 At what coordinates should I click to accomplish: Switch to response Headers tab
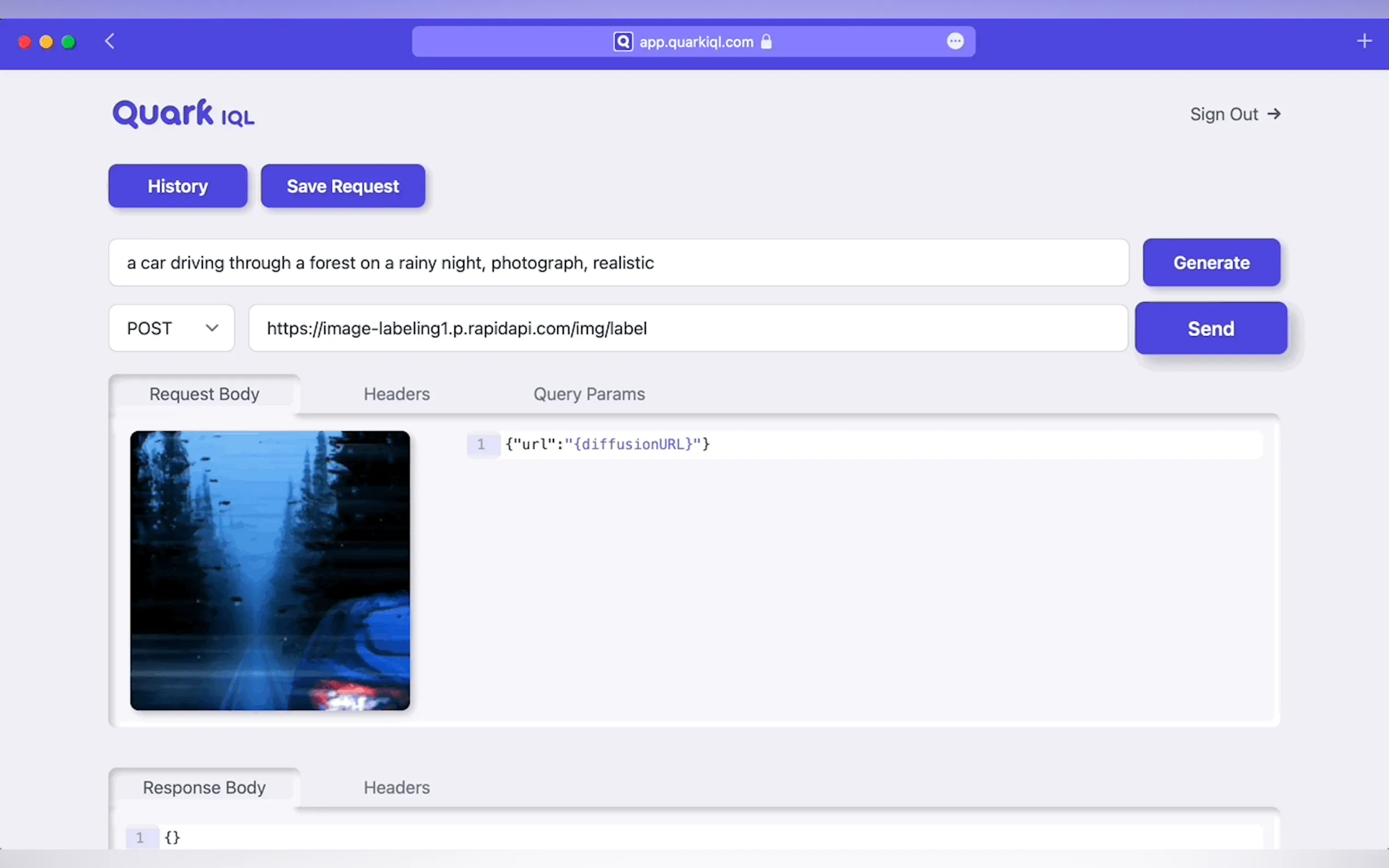pyautogui.click(x=396, y=787)
